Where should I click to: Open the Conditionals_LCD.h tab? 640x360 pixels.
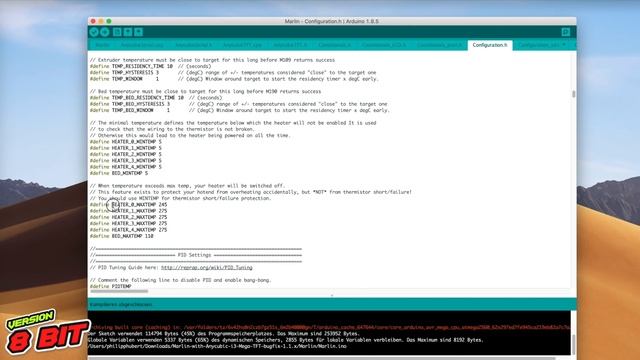coord(383,45)
